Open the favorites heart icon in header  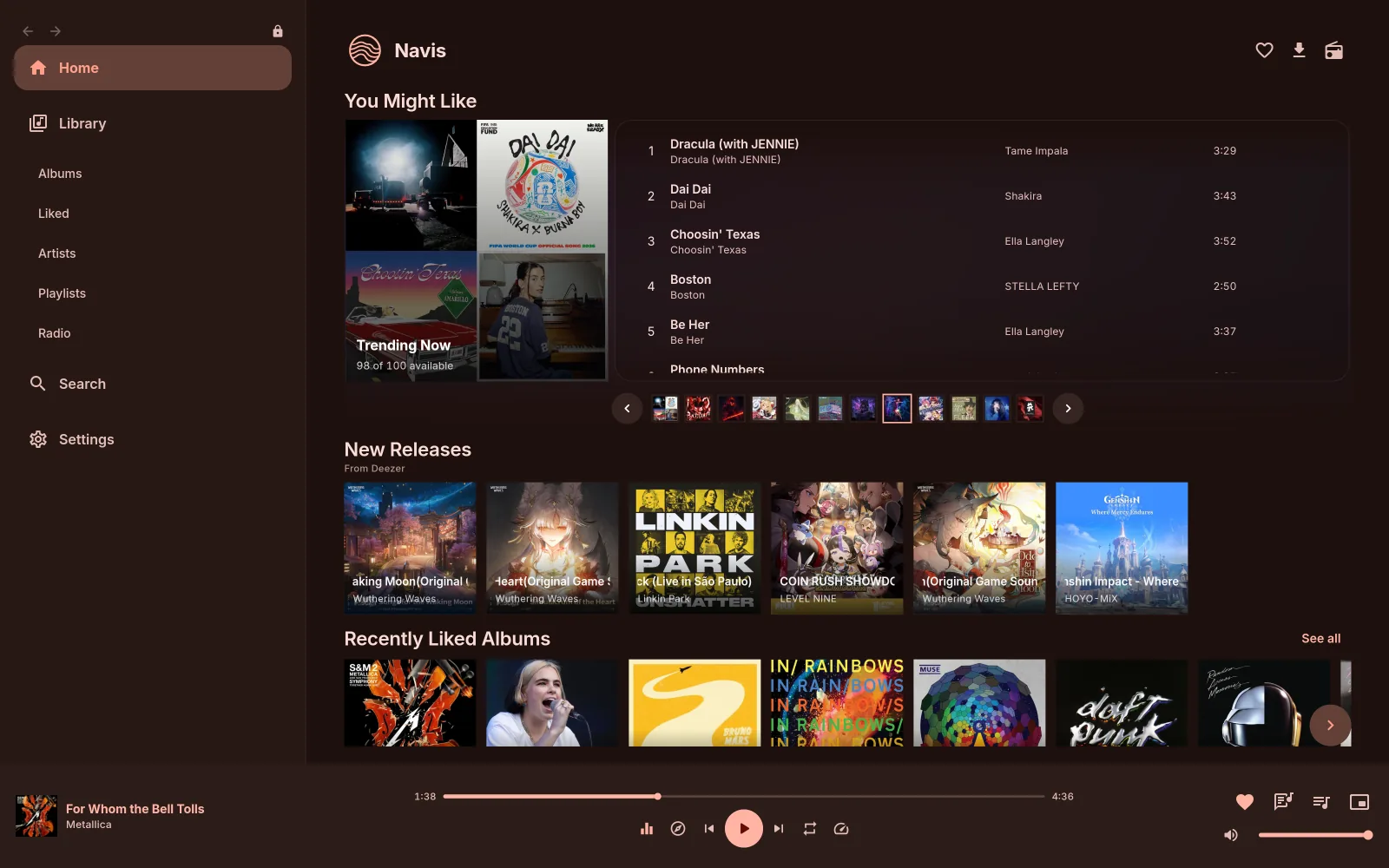pyautogui.click(x=1264, y=50)
